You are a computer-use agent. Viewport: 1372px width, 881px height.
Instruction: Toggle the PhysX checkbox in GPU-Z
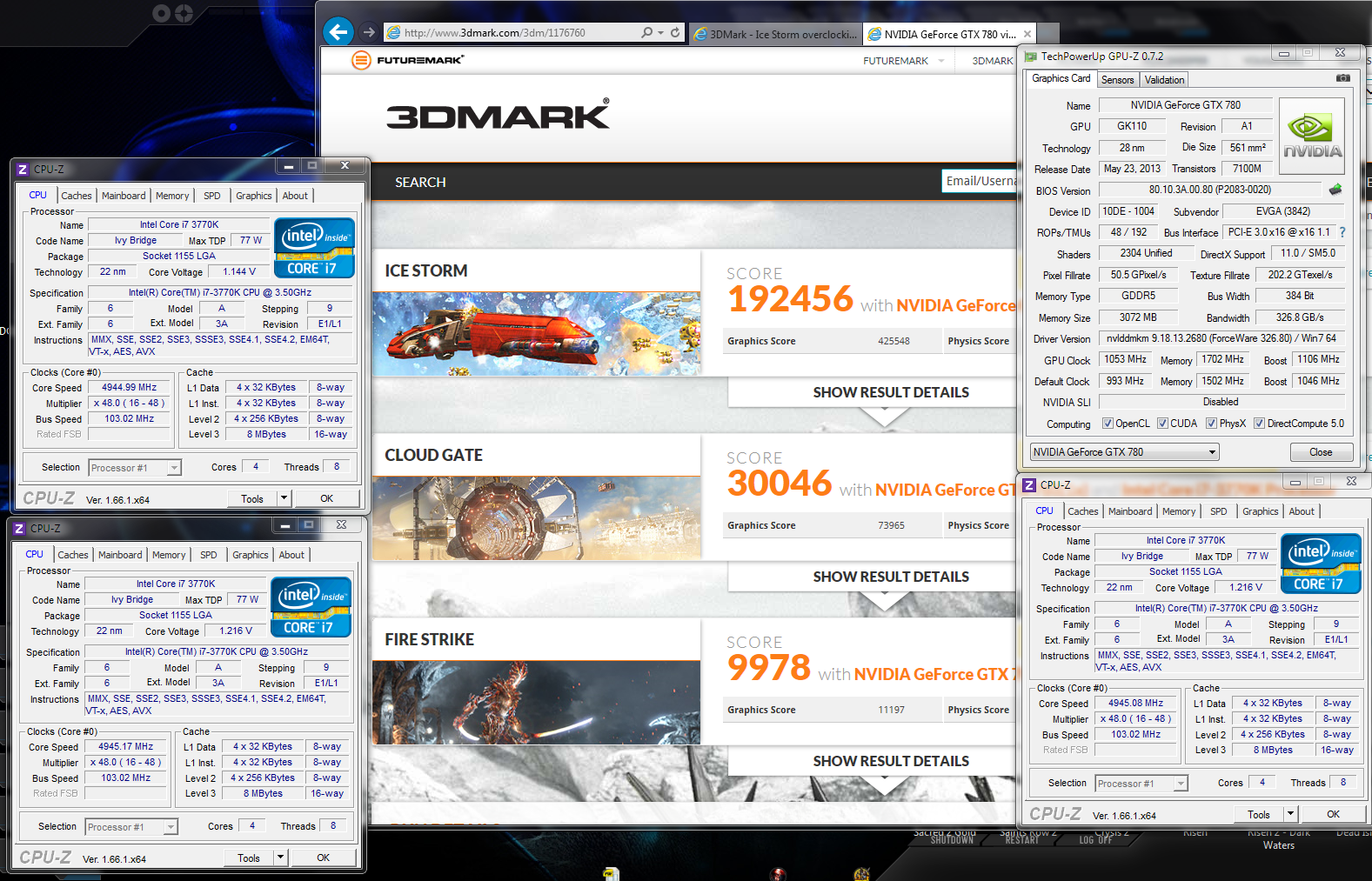[x=1211, y=424]
